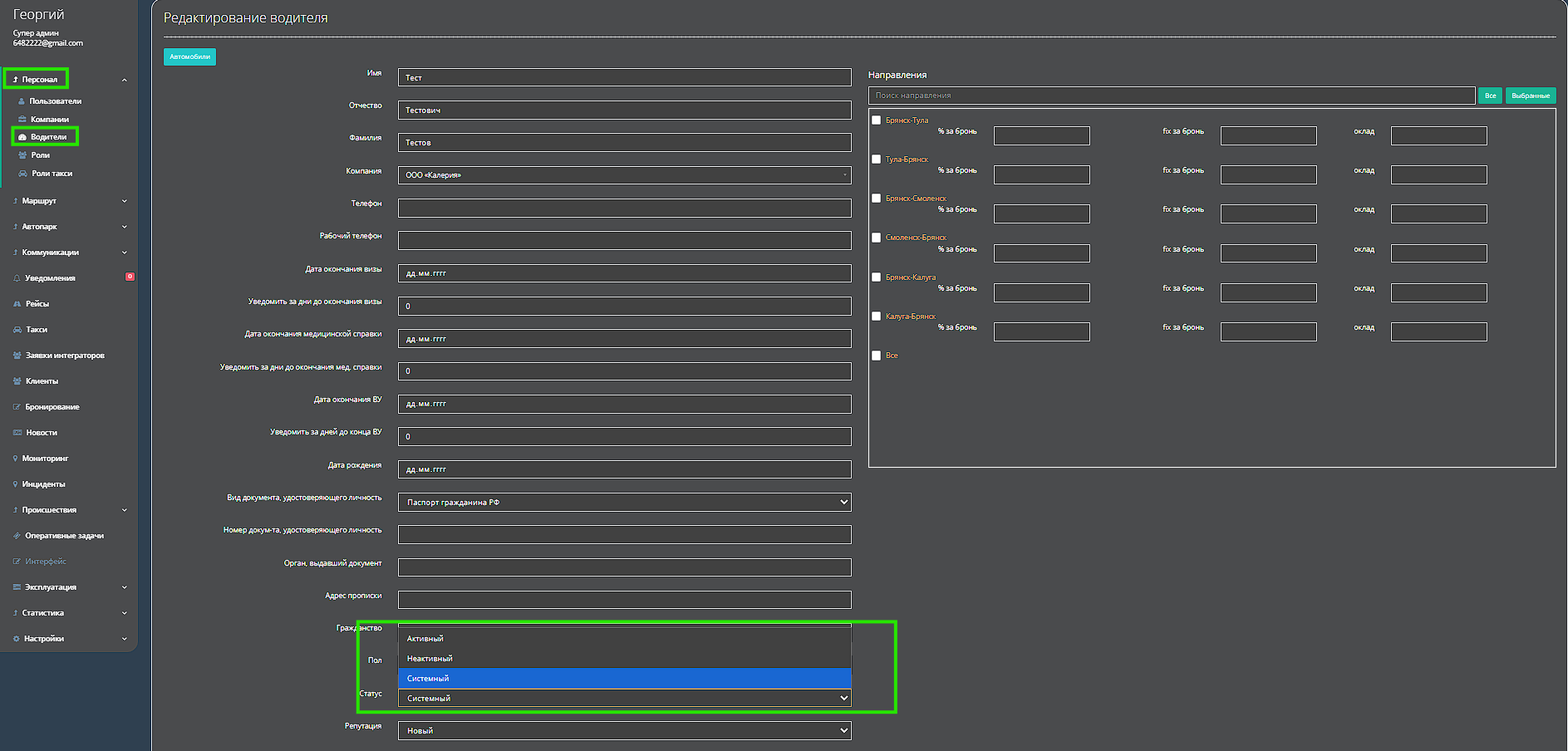Click the bell icon beside Уведомления

pyautogui.click(x=17, y=278)
